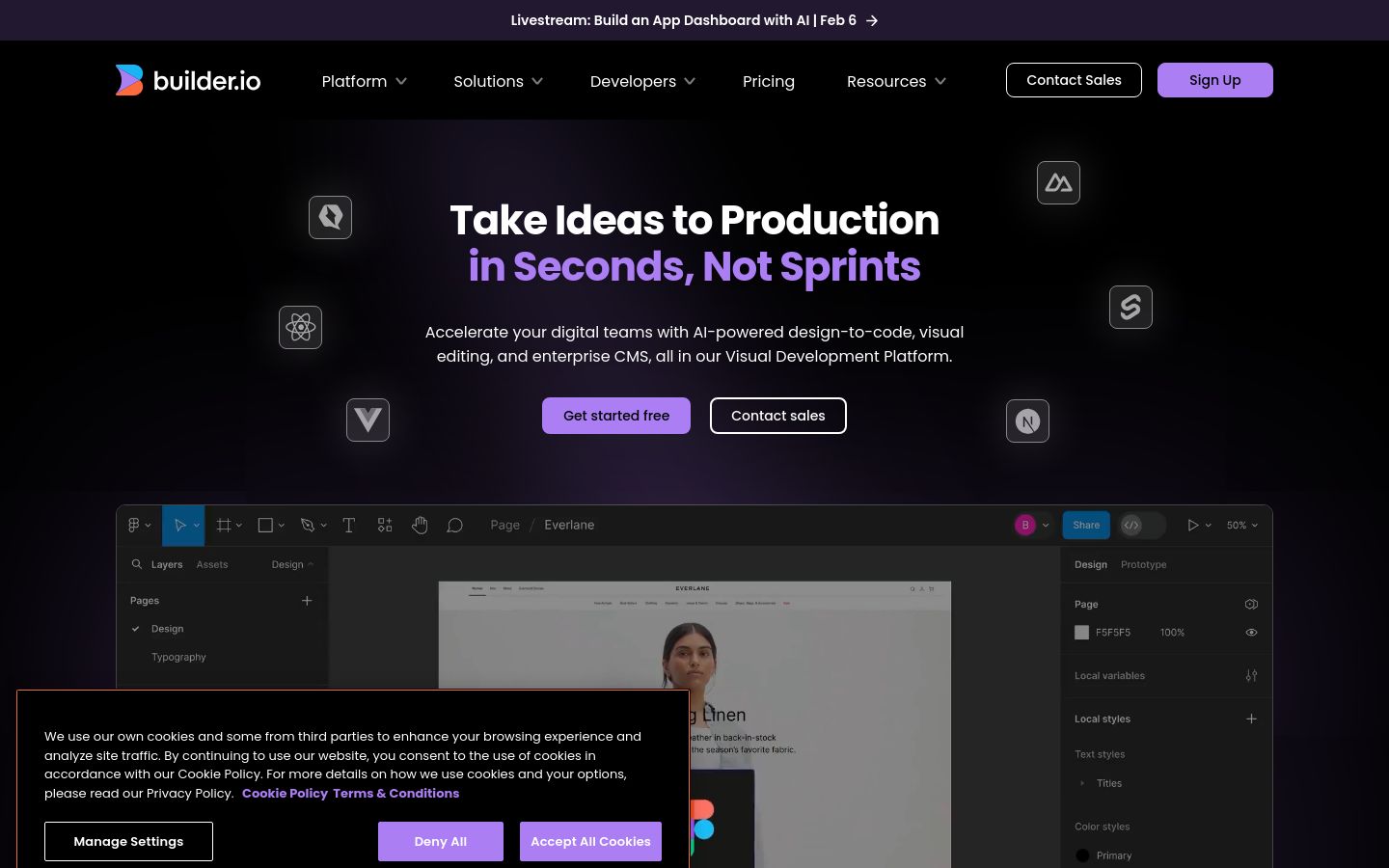Click the Contact Sales header button
1389x868 pixels.
coord(1074,80)
